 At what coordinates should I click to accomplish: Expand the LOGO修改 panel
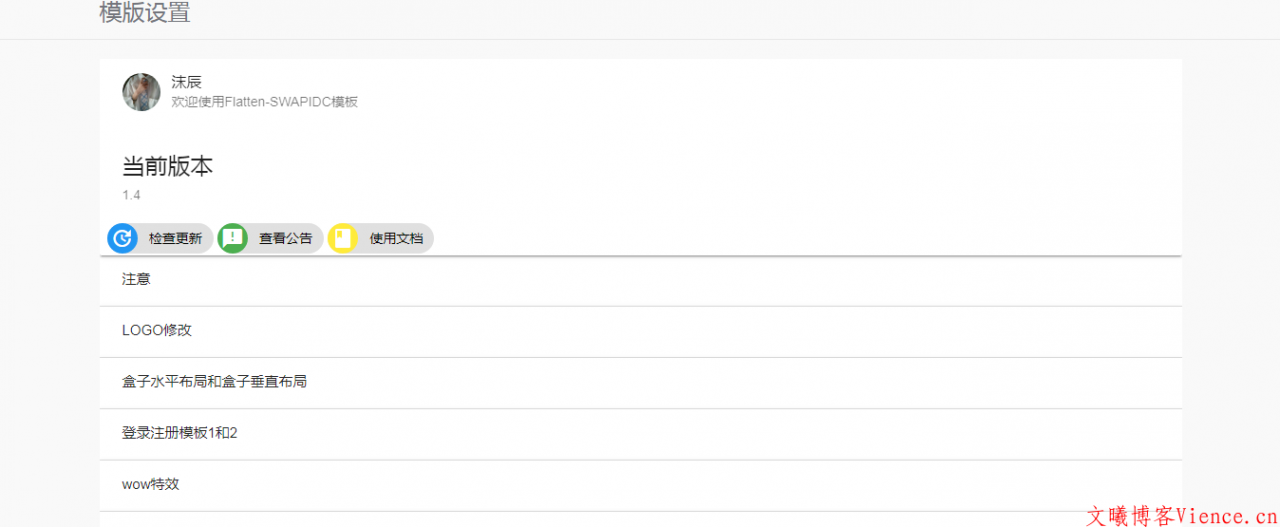(x=156, y=331)
